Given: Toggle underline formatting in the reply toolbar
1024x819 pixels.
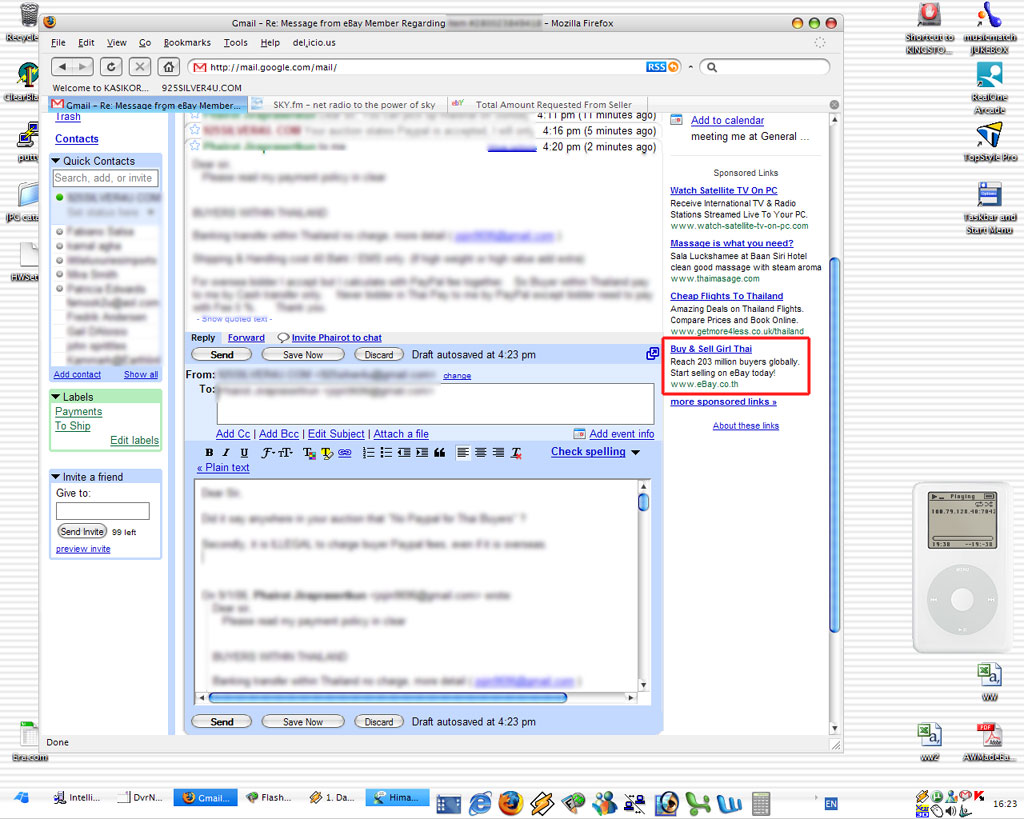Looking at the screenshot, I should coord(244,453).
